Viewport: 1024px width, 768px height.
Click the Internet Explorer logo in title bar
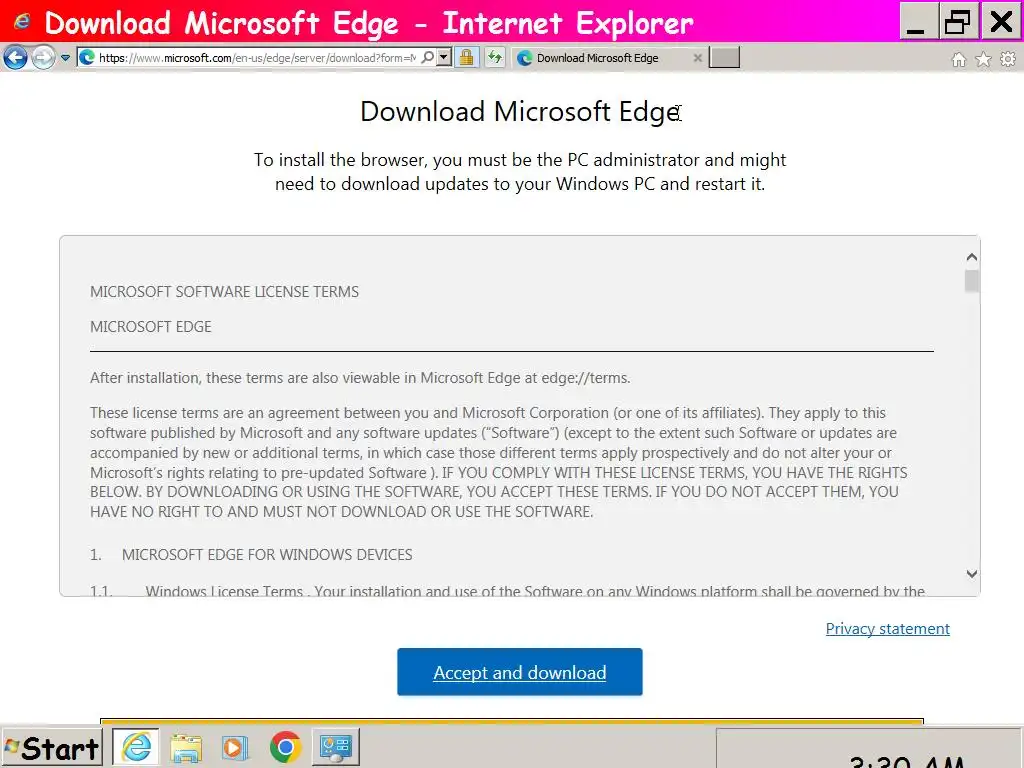pyautogui.click(x=22, y=22)
